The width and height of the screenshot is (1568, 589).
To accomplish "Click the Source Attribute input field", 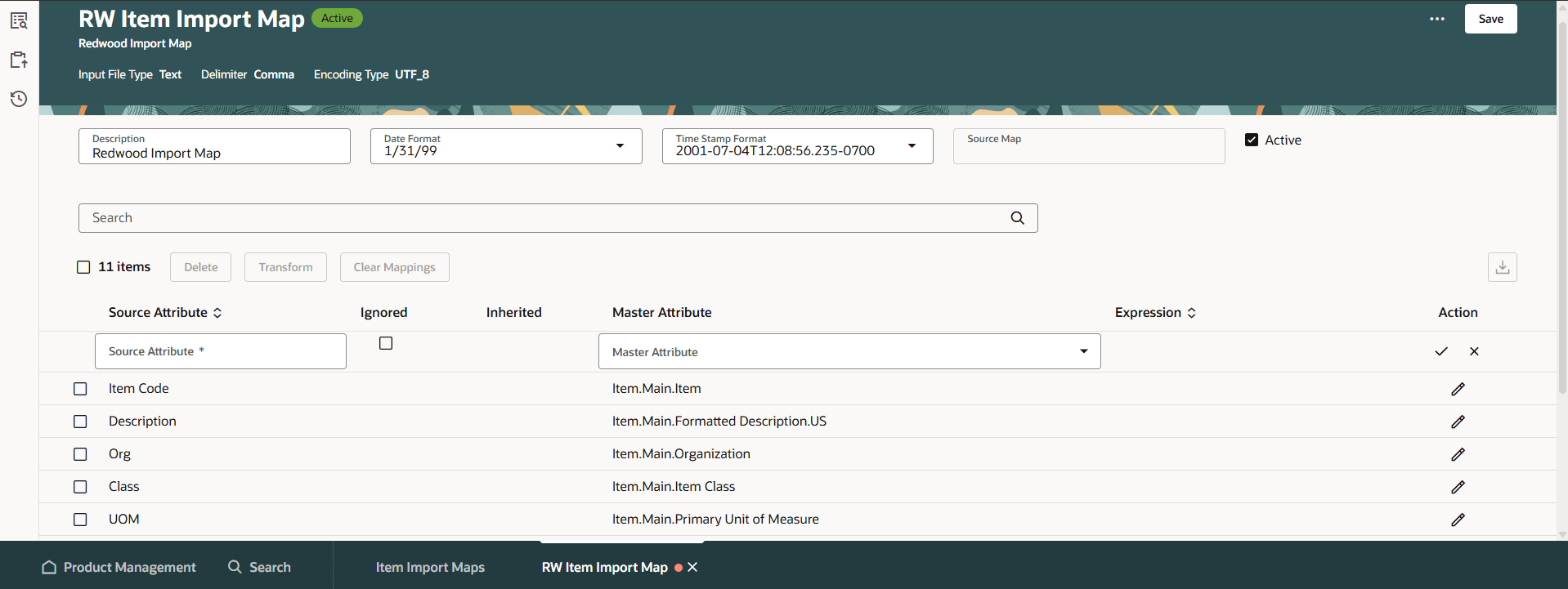I will [x=221, y=351].
